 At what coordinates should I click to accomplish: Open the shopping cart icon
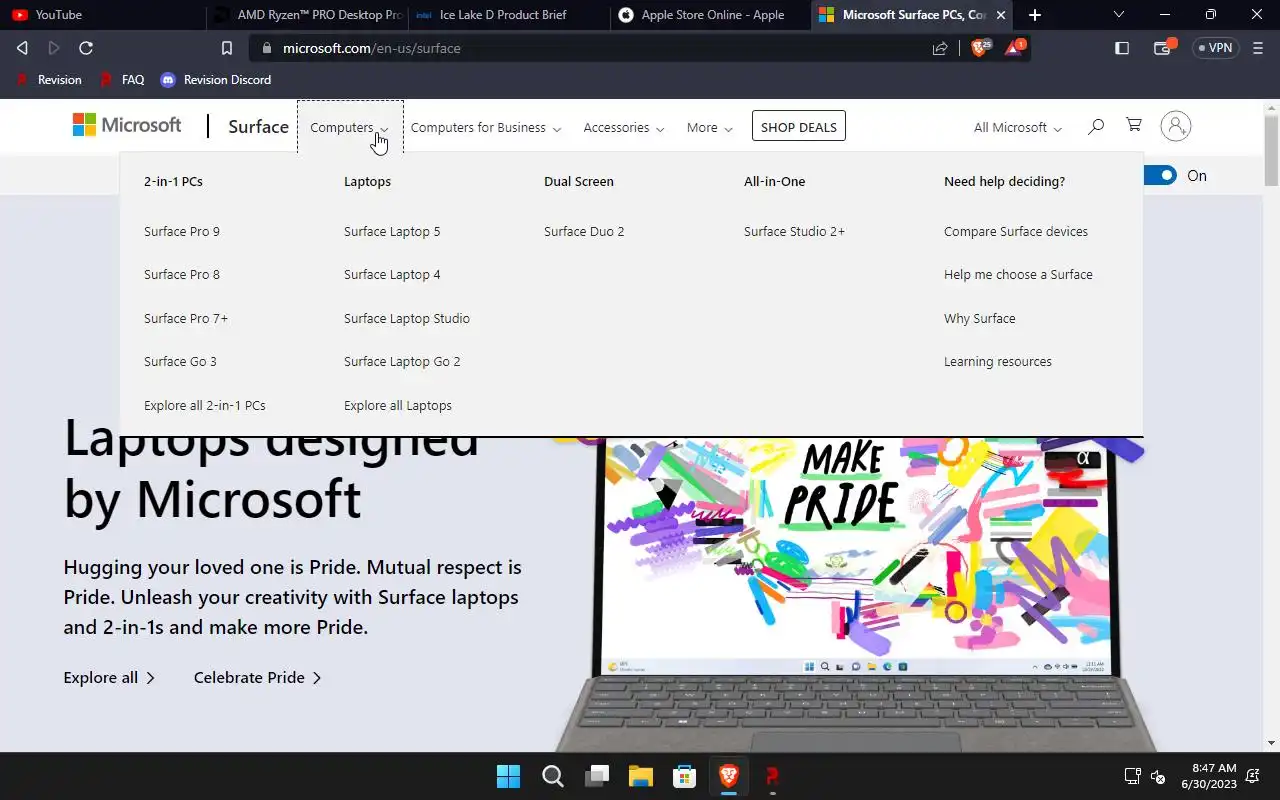(x=1134, y=125)
